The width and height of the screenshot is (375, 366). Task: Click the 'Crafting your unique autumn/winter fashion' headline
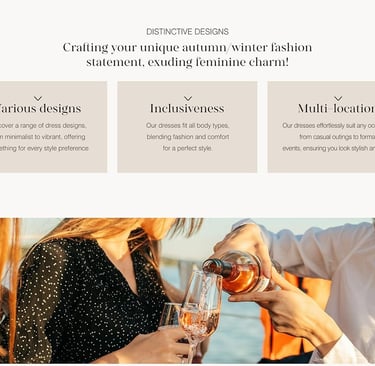[187, 47]
